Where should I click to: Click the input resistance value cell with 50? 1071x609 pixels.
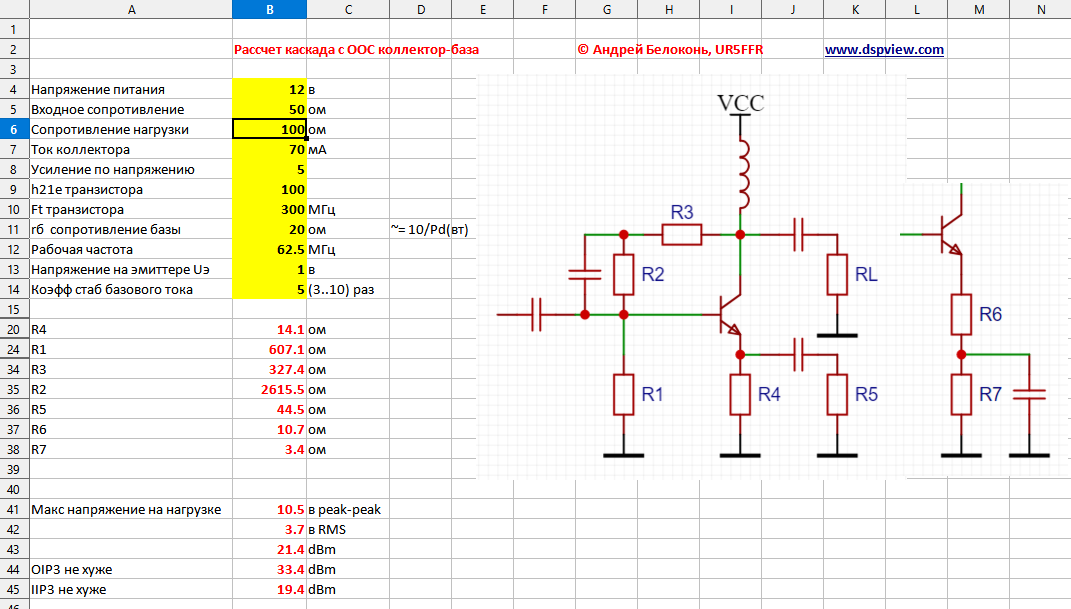[269, 109]
